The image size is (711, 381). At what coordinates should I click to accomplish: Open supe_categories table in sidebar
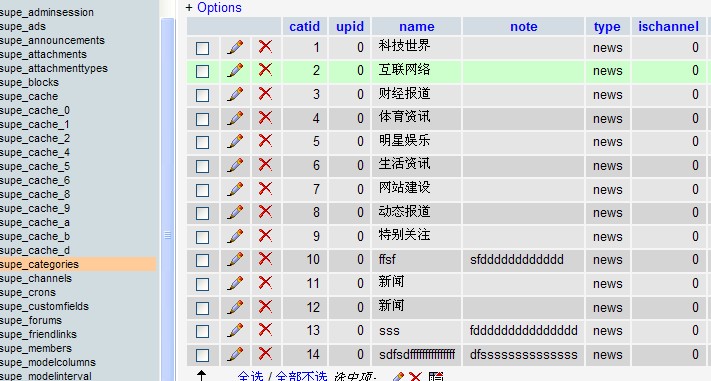coord(39,264)
